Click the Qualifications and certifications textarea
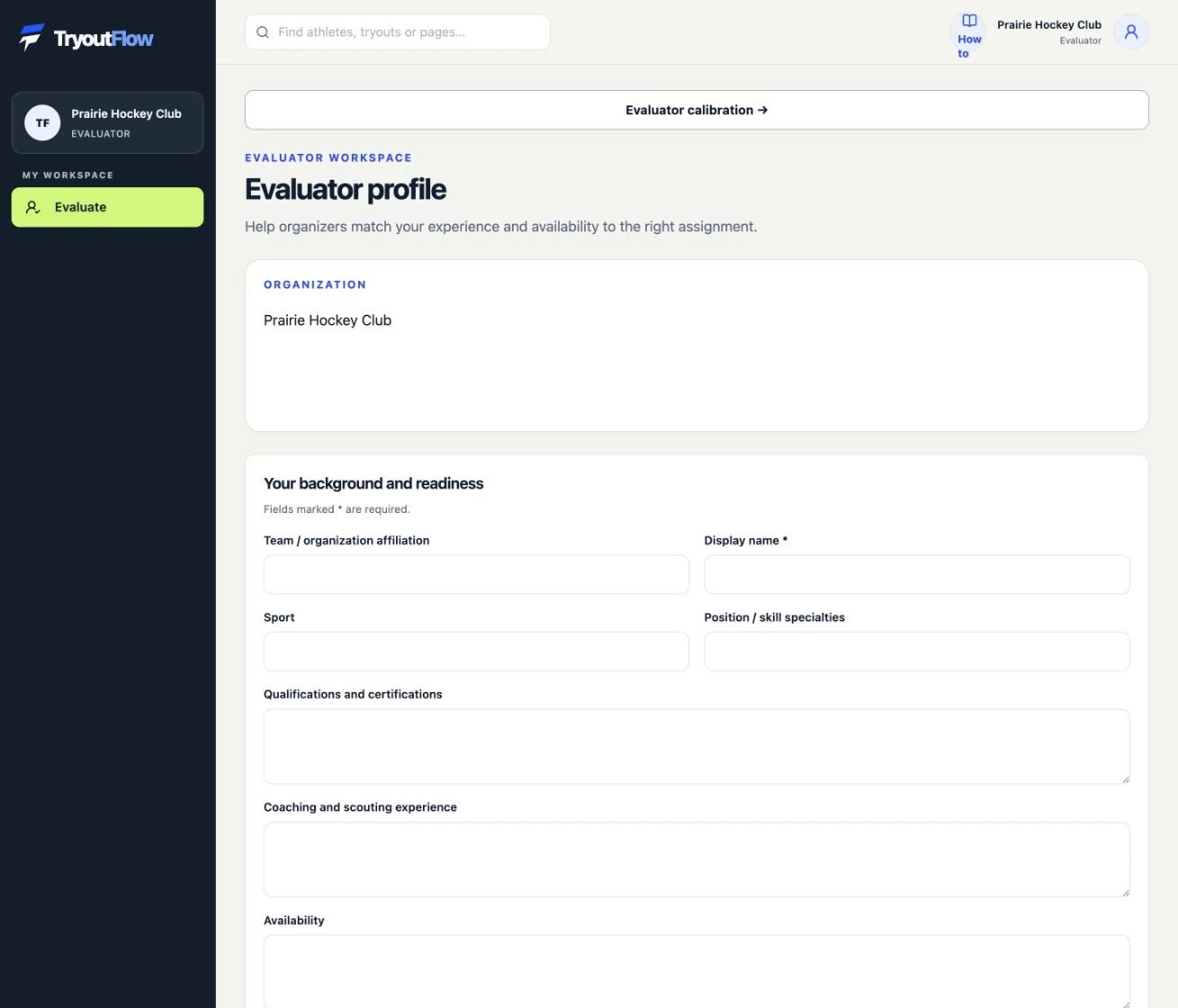 point(697,746)
